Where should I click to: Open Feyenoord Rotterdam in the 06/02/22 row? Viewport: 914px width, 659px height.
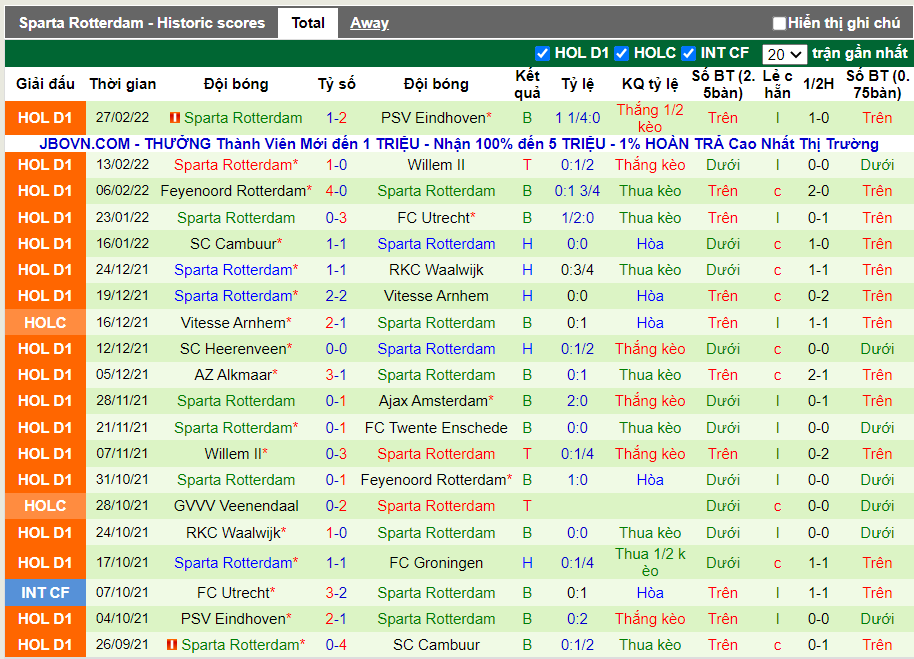pos(233,191)
